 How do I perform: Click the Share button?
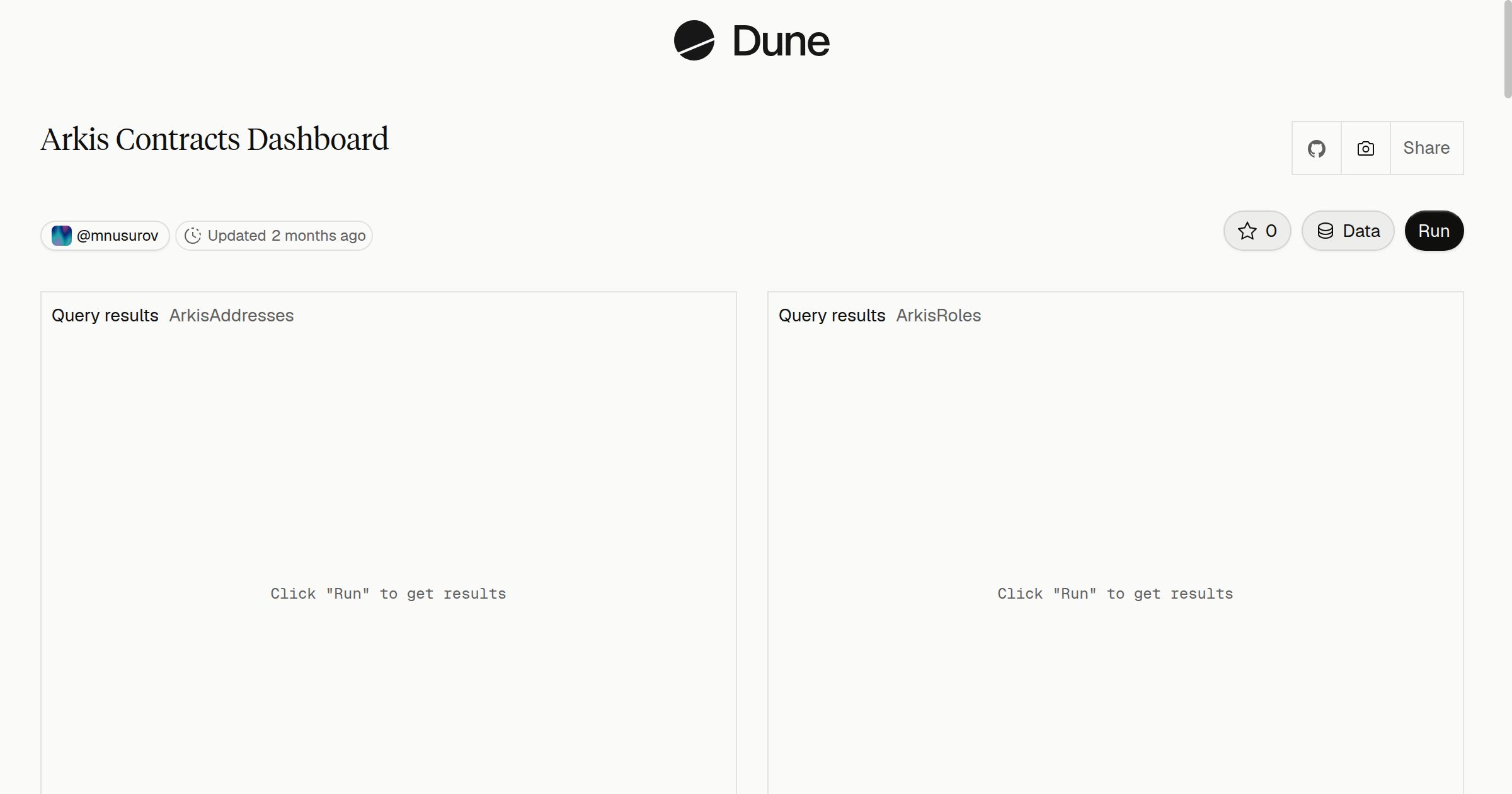click(x=1426, y=148)
